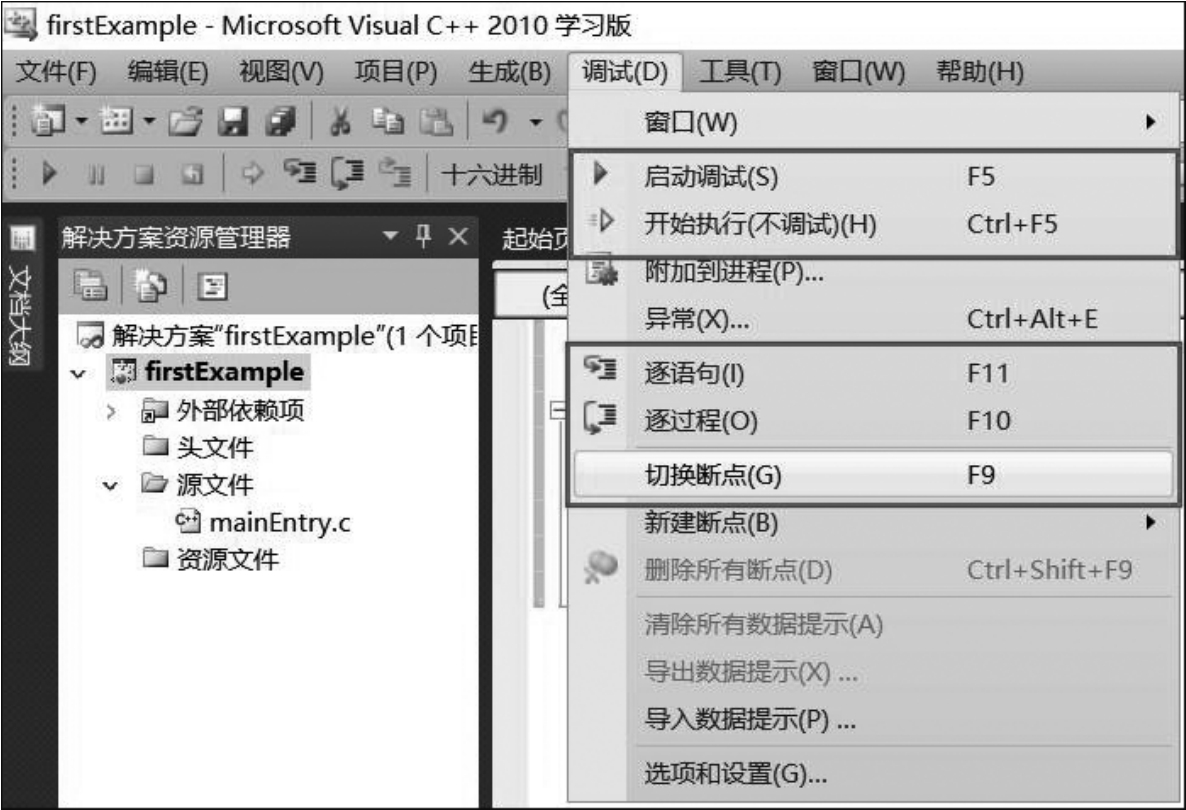1186x810 pixels.
Task: Open dropdown arrow next to Add Item icon
Action: click(x=149, y=121)
